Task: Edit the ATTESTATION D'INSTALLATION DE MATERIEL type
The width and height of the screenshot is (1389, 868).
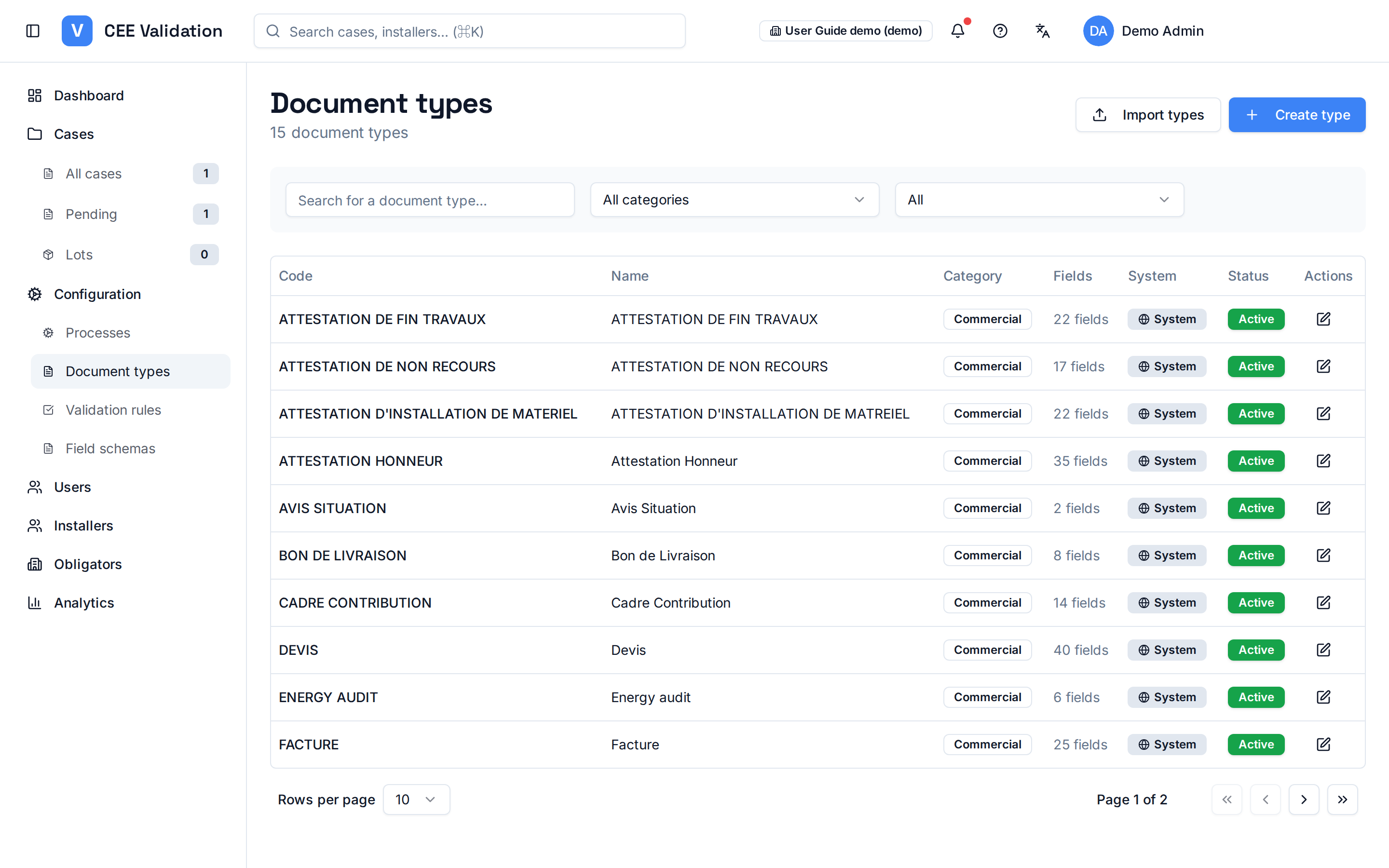Action: (x=1323, y=413)
